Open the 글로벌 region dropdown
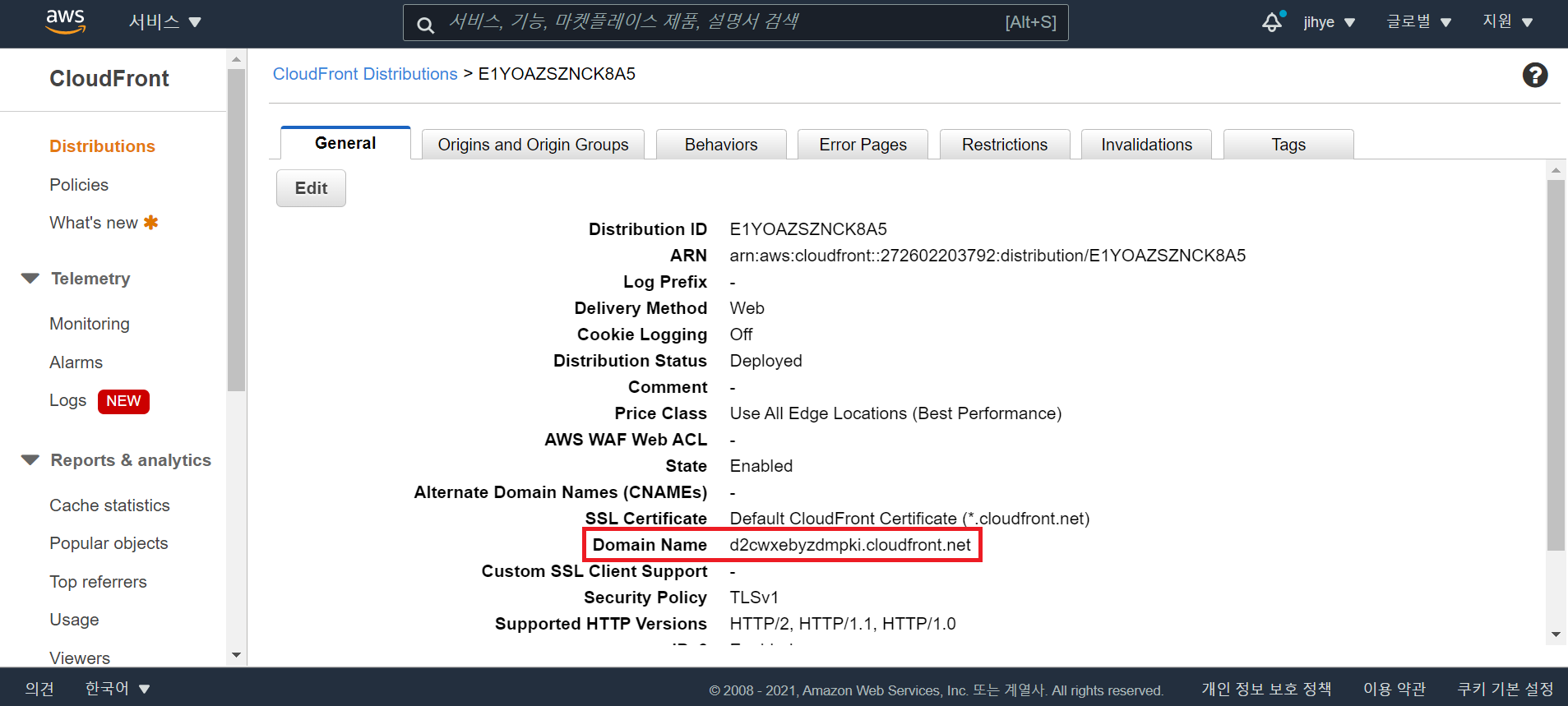 pos(1418,22)
